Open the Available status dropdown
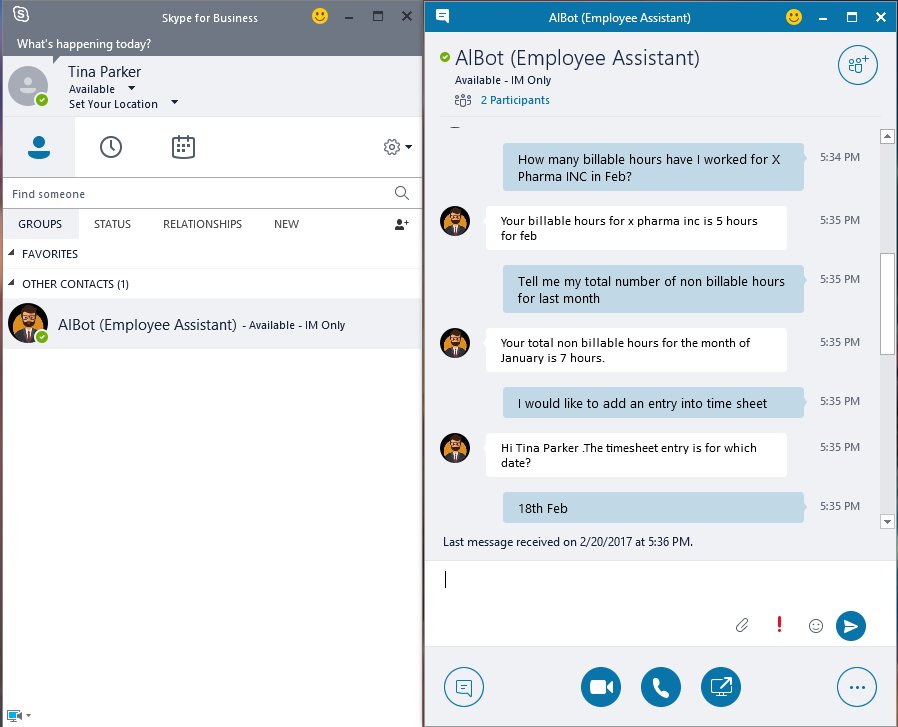 pyautogui.click(x=131, y=88)
